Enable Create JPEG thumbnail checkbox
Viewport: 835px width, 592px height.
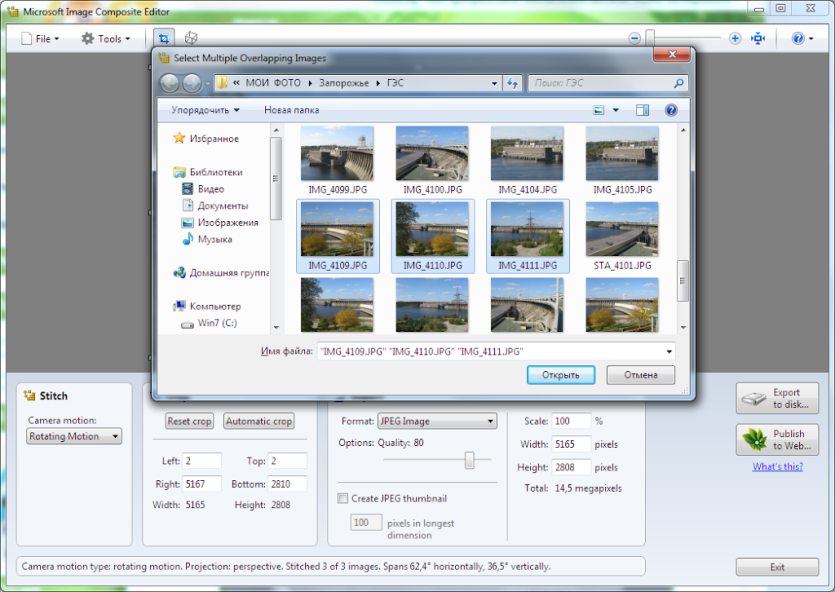[x=342, y=498]
